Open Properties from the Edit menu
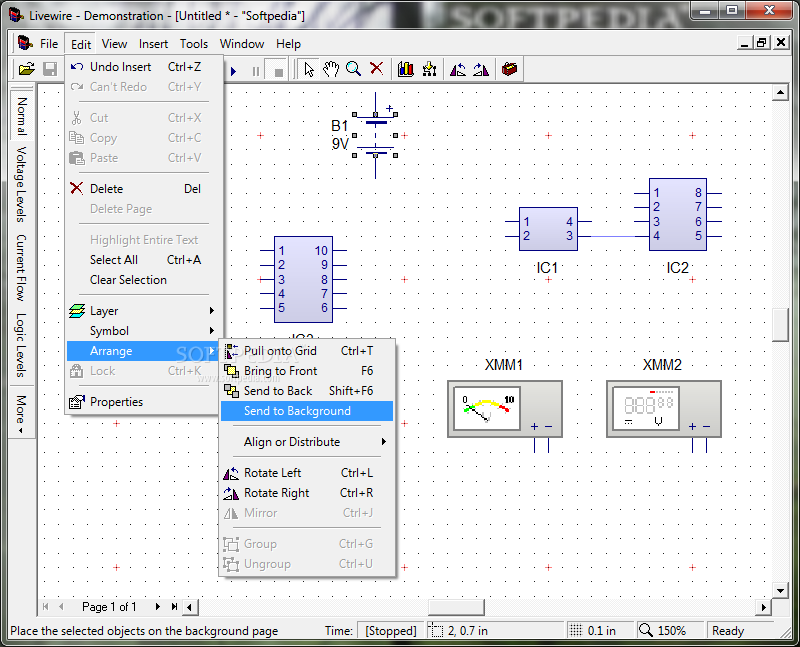The width and height of the screenshot is (800, 647). (144, 402)
